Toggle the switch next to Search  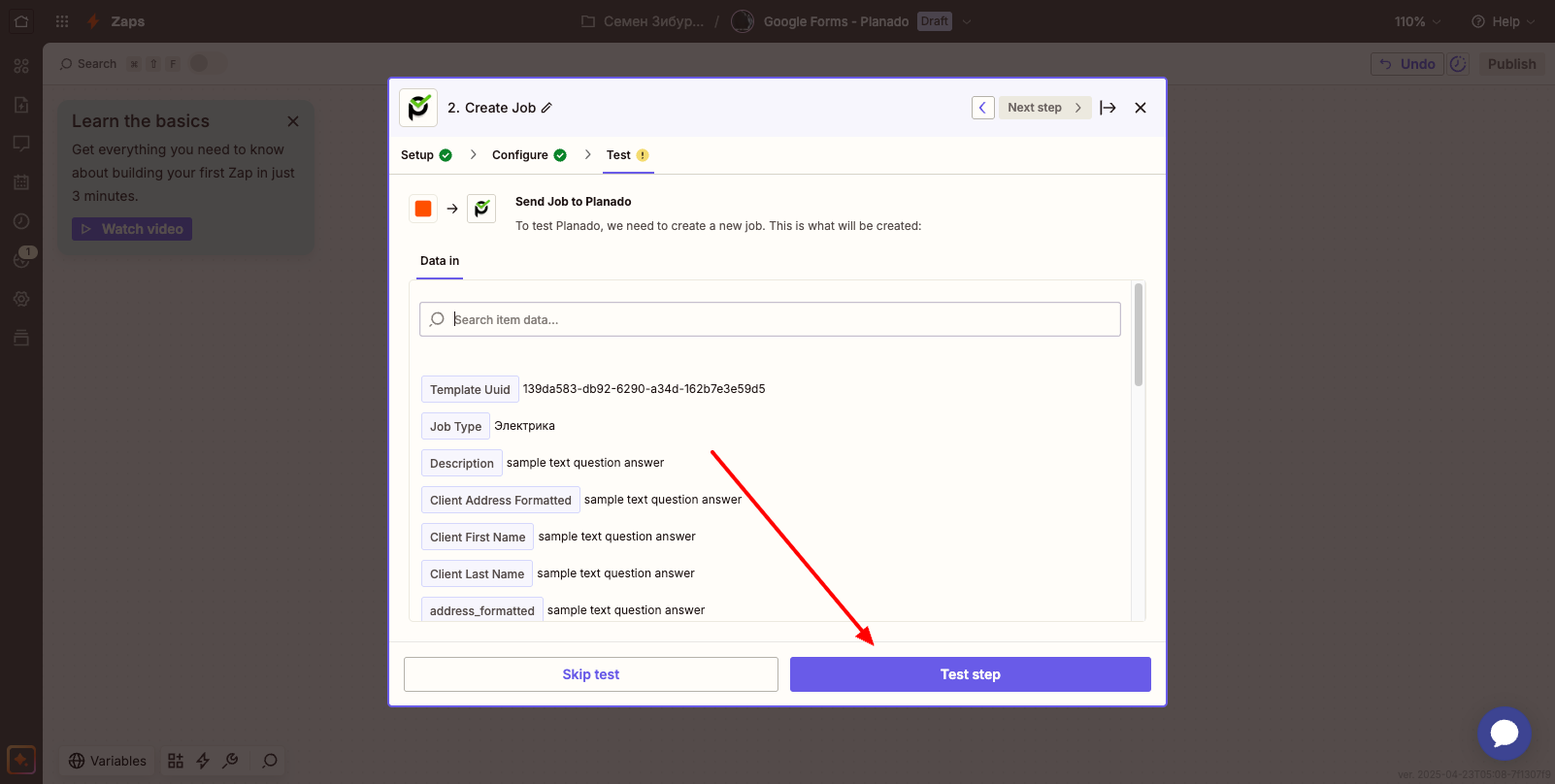[207, 63]
